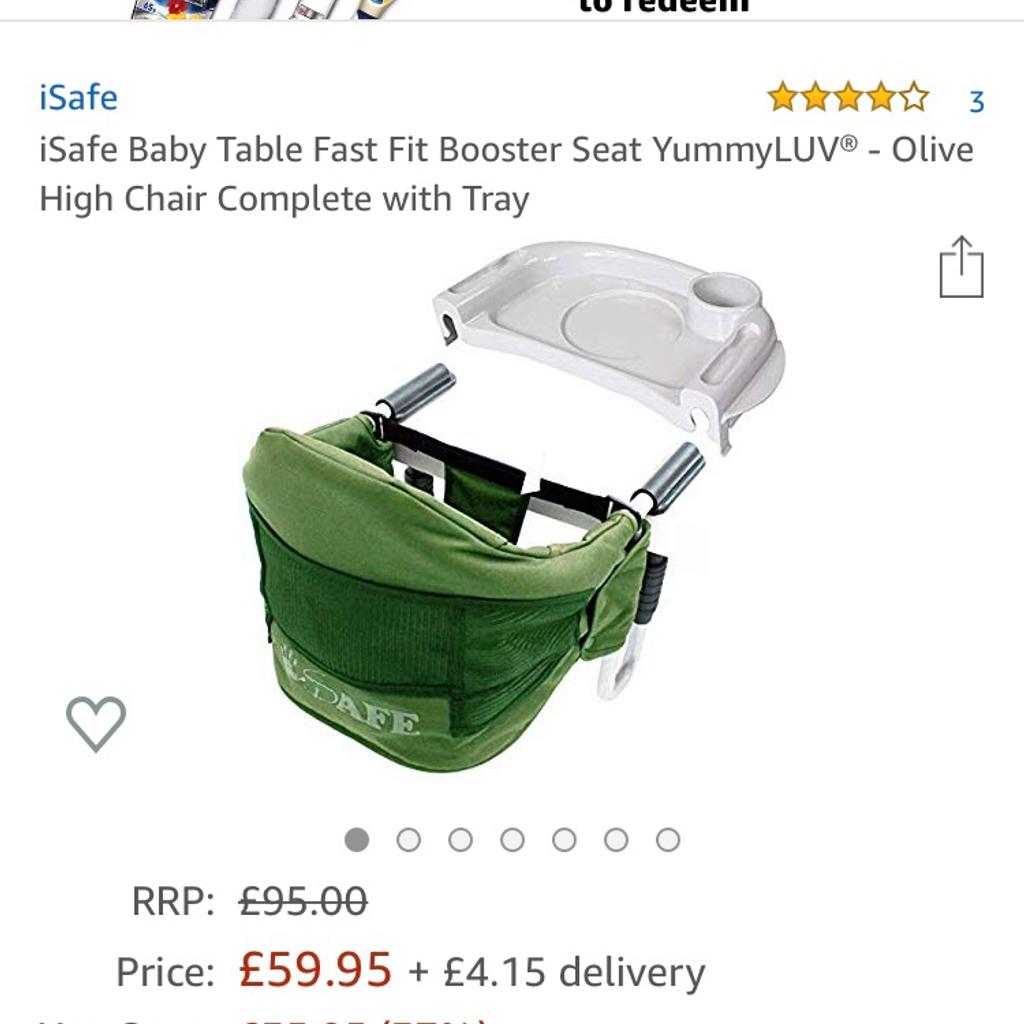Image resolution: width=1024 pixels, height=1024 pixels.
Task: Select the seventh image carousel dot
Action: click(x=668, y=839)
